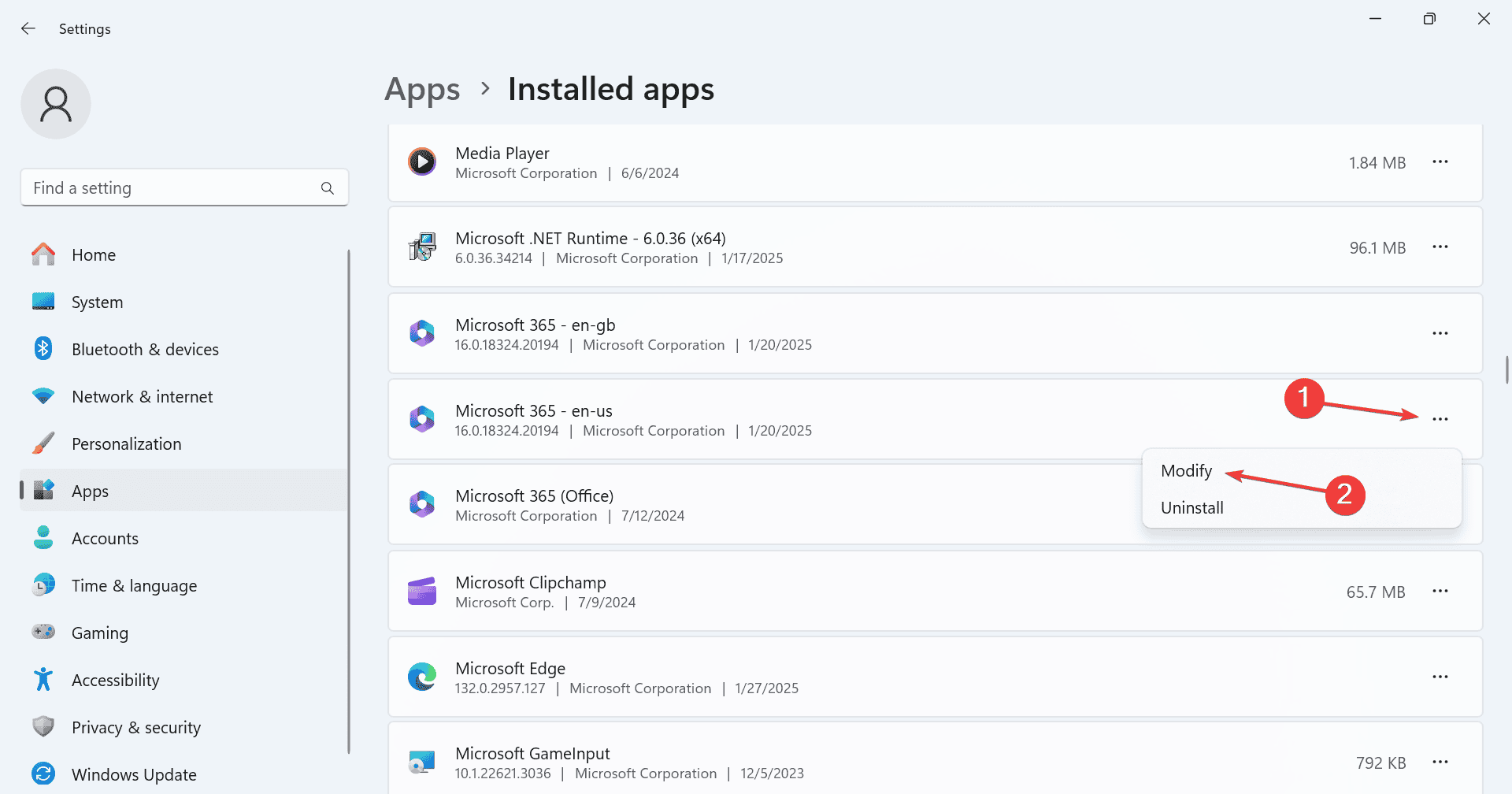Click the Microsoft Edge app icon
The width and height of the screenshot is (1512, 794).
point(422,677)
